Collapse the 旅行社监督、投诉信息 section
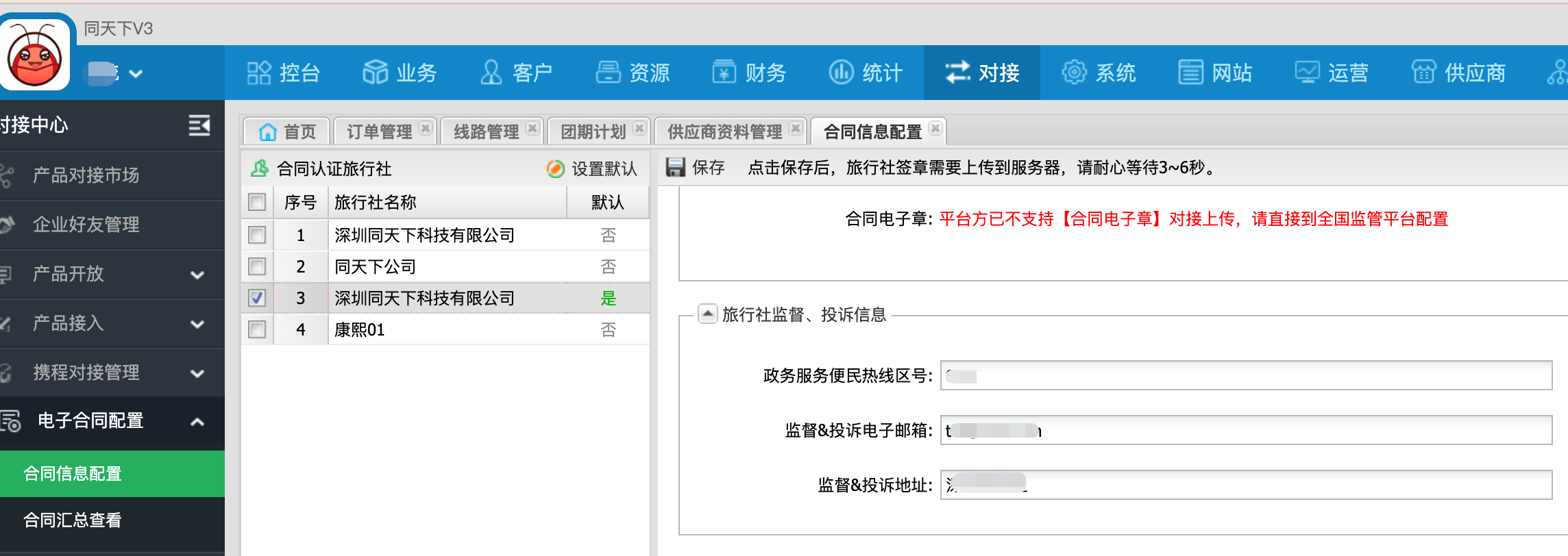Image resolution: width=1568 pixels, height=556 pixels. click(707, 314)
